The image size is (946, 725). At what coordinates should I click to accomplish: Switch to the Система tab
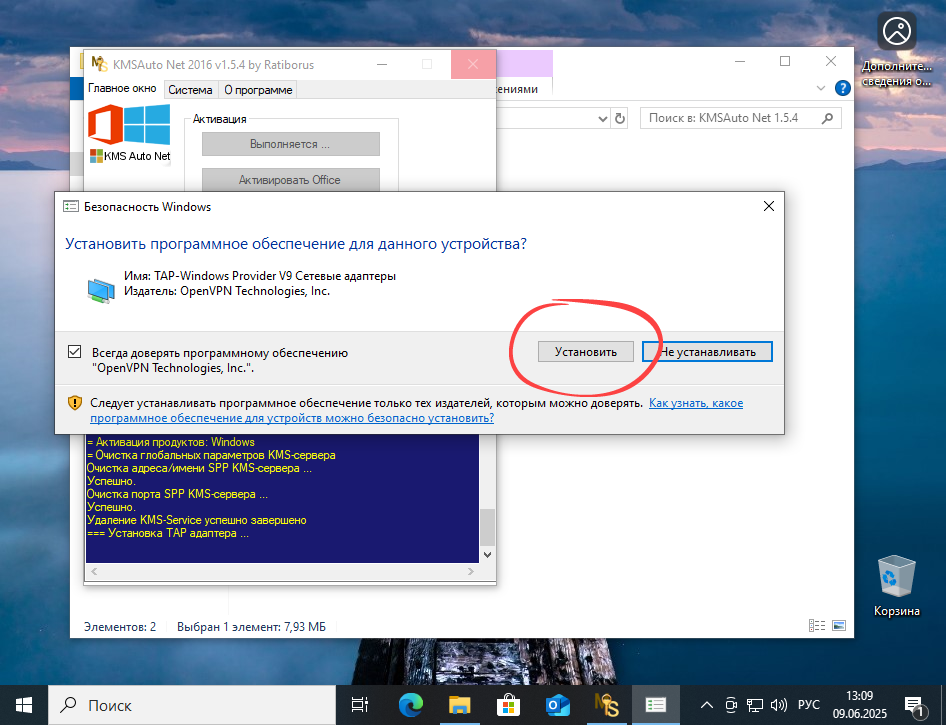[x=190, y=89]
